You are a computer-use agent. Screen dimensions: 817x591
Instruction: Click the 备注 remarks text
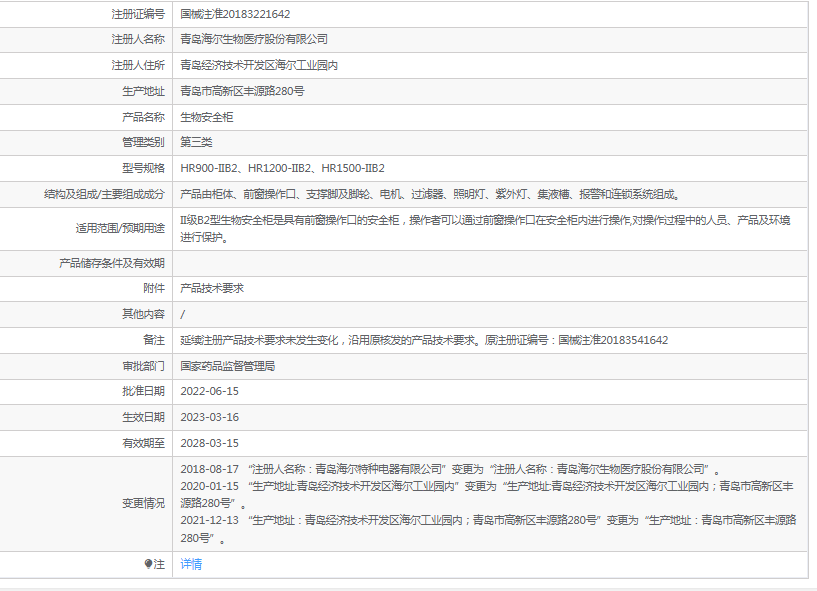424,340
